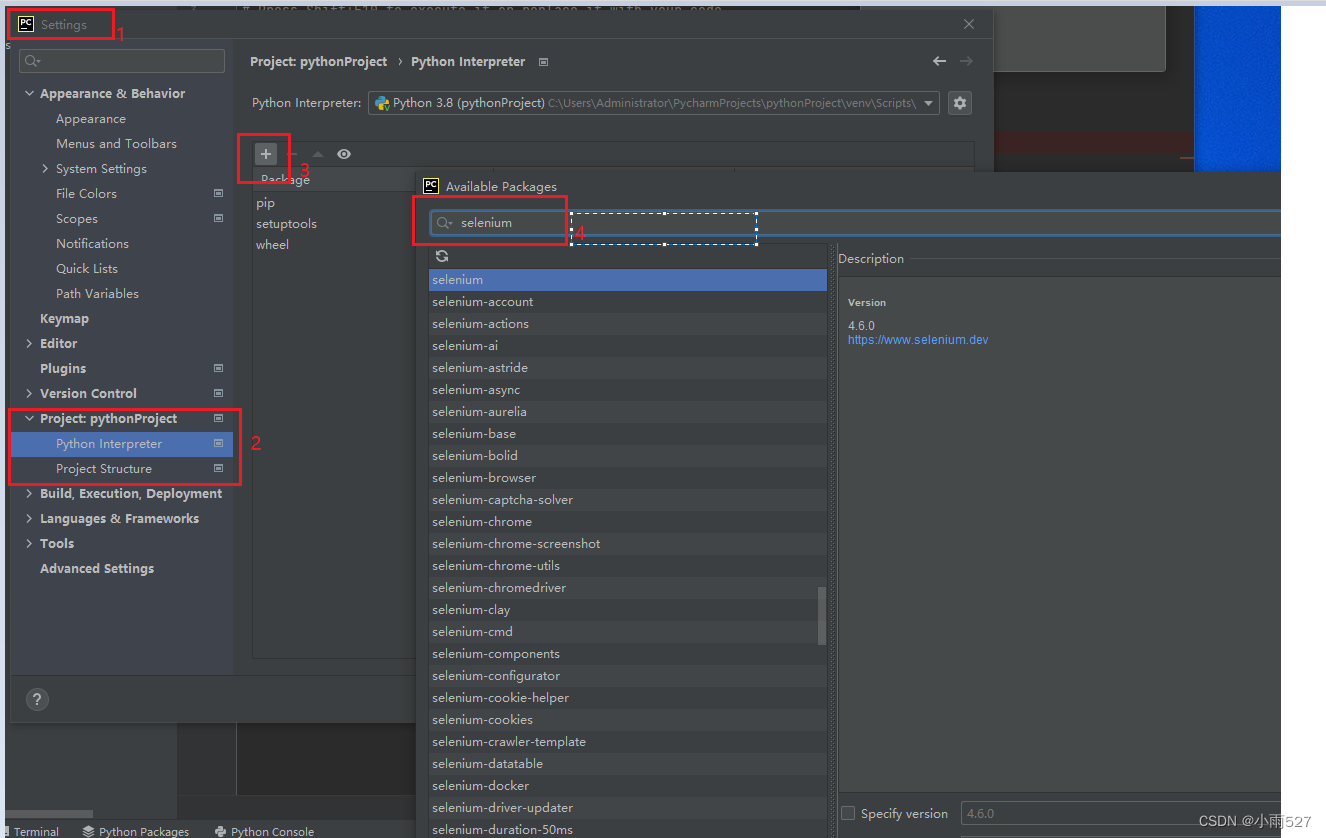Click the project-level icon next to File Colors

(x=219, y=193)
